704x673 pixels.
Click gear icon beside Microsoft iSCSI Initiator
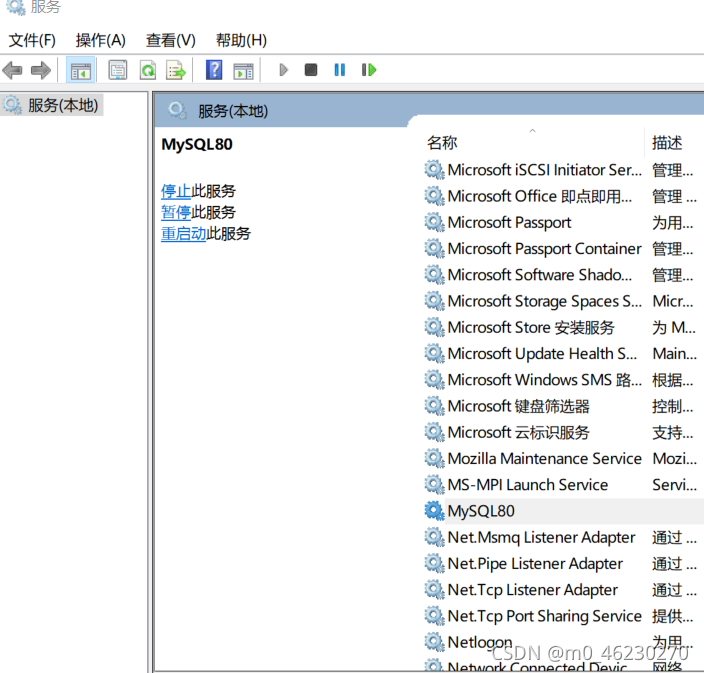tap(434, 170)
